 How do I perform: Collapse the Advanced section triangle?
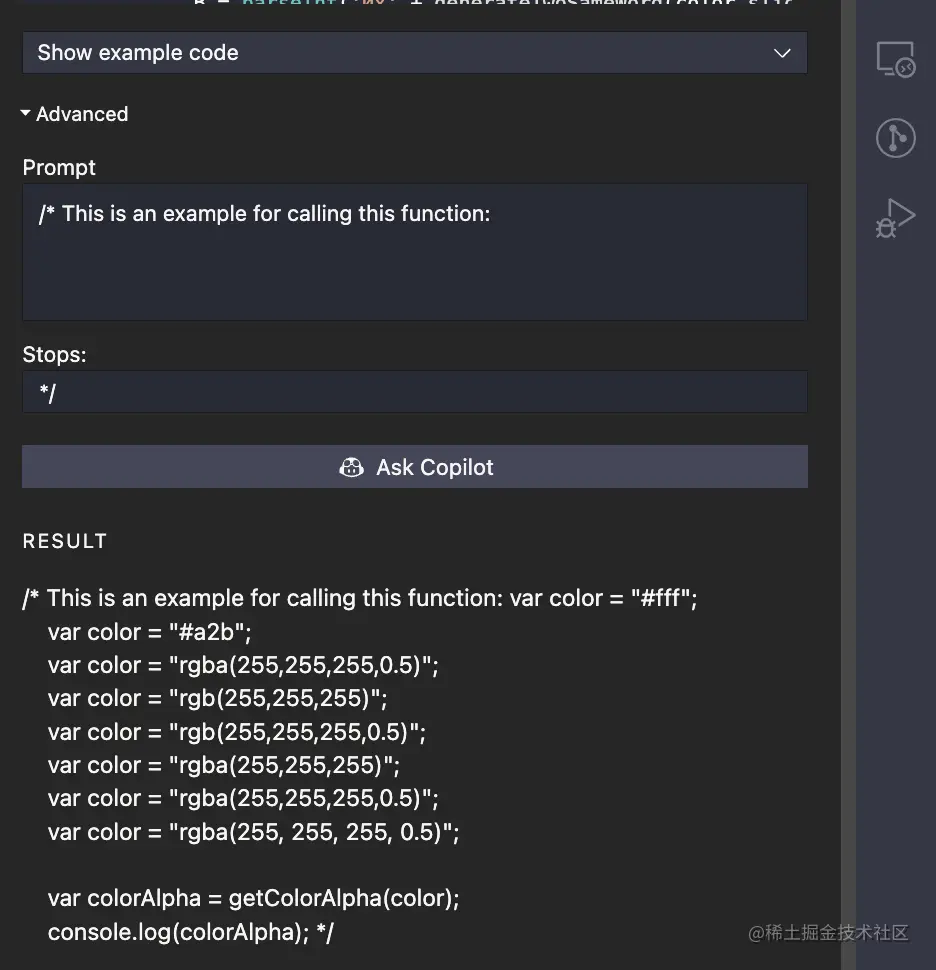point(25,113)
